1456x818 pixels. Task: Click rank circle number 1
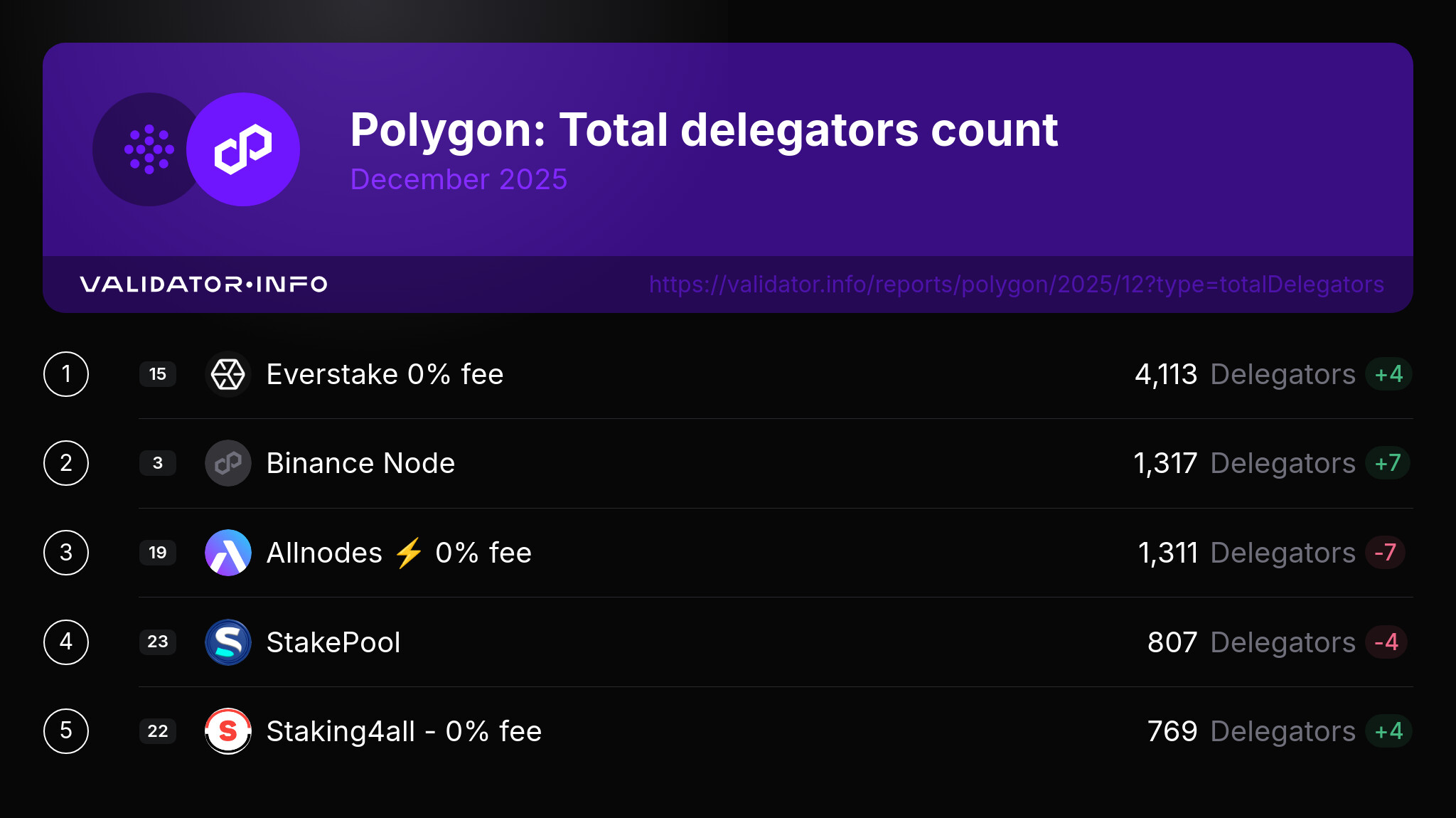pyautogui.click(x=66, y=374)
